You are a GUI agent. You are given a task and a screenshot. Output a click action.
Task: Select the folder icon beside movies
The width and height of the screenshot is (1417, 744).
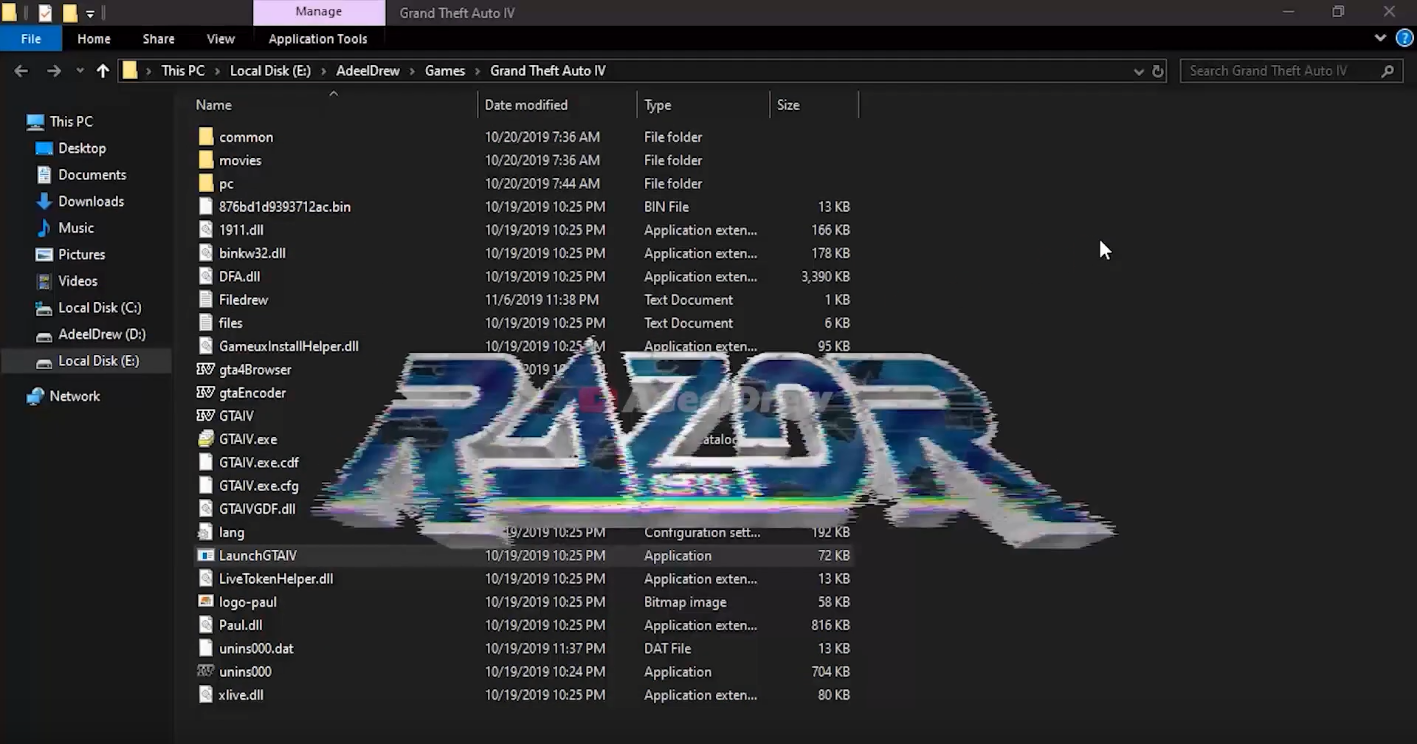(206, 160)
